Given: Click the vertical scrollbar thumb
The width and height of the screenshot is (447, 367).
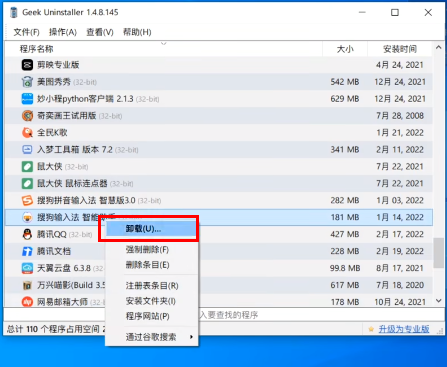Looking at the screenshot, I should click(x=438, y=253).
